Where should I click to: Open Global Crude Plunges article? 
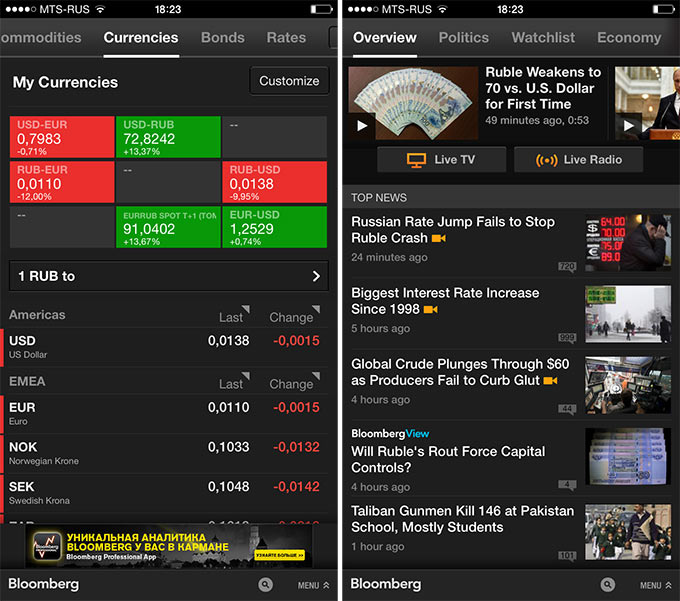pyautogui.click(x=460, y=372)
